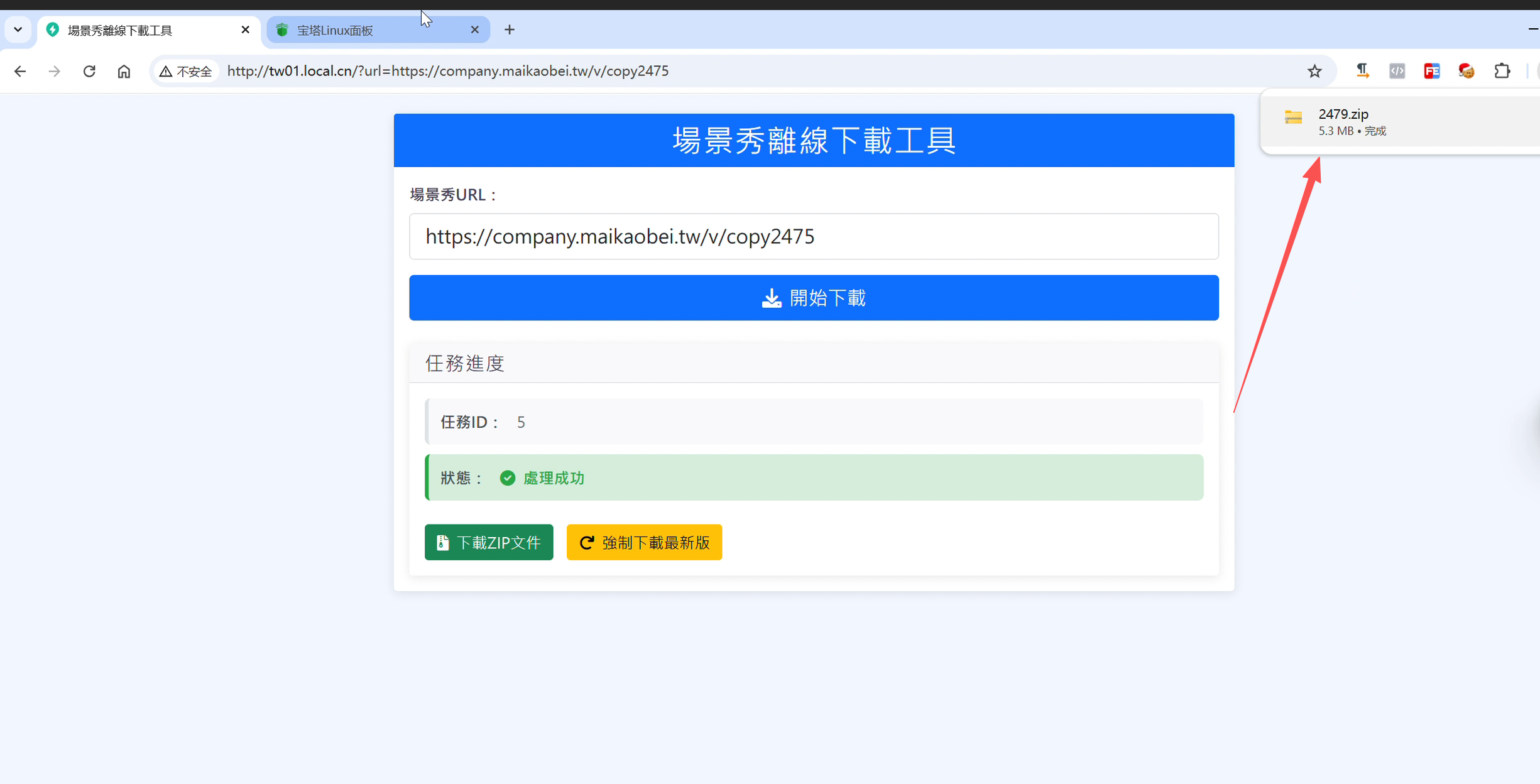Open the browser extensions puzzle icon
1540x784 pixels.
point(1502,71)
